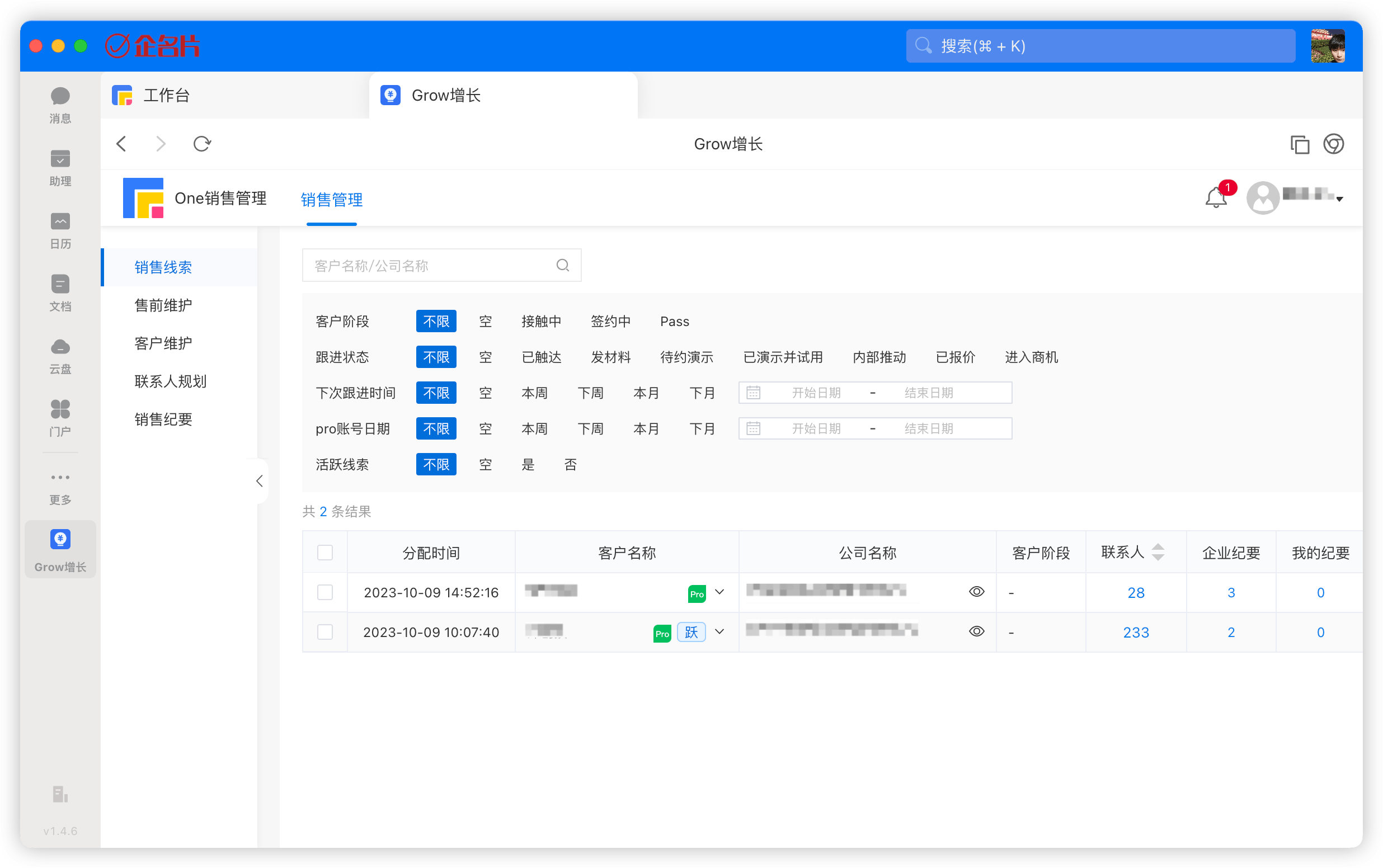Check the 14:52:16 row checkbox
1383x868 pixels.
325,592
